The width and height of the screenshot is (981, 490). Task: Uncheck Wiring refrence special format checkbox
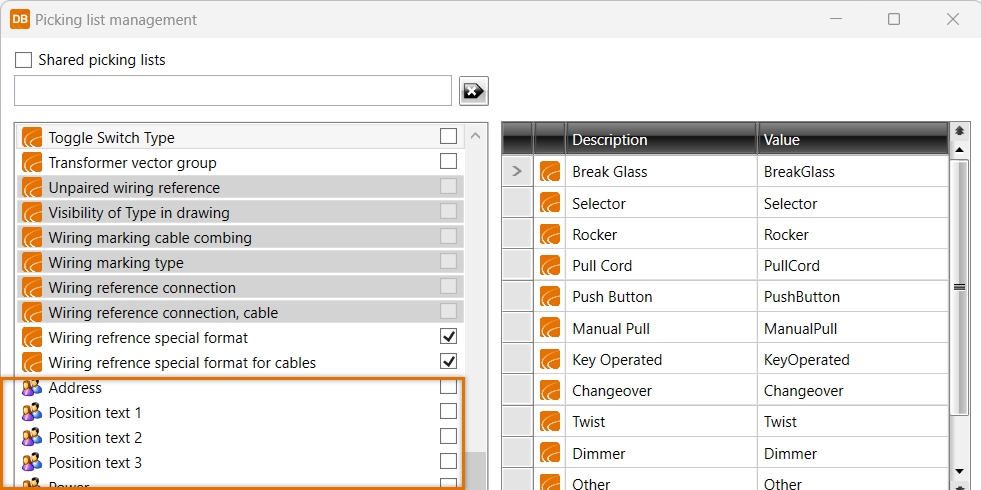[449, 337]
